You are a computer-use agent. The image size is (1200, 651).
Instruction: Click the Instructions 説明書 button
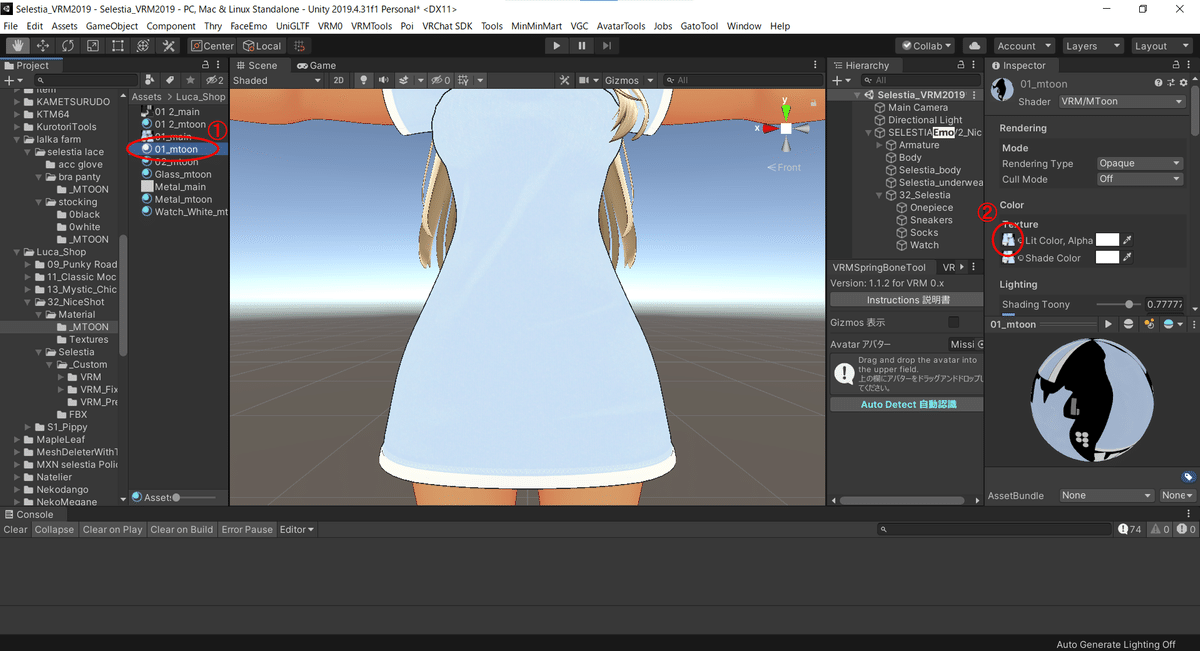(x=908, y=300)
